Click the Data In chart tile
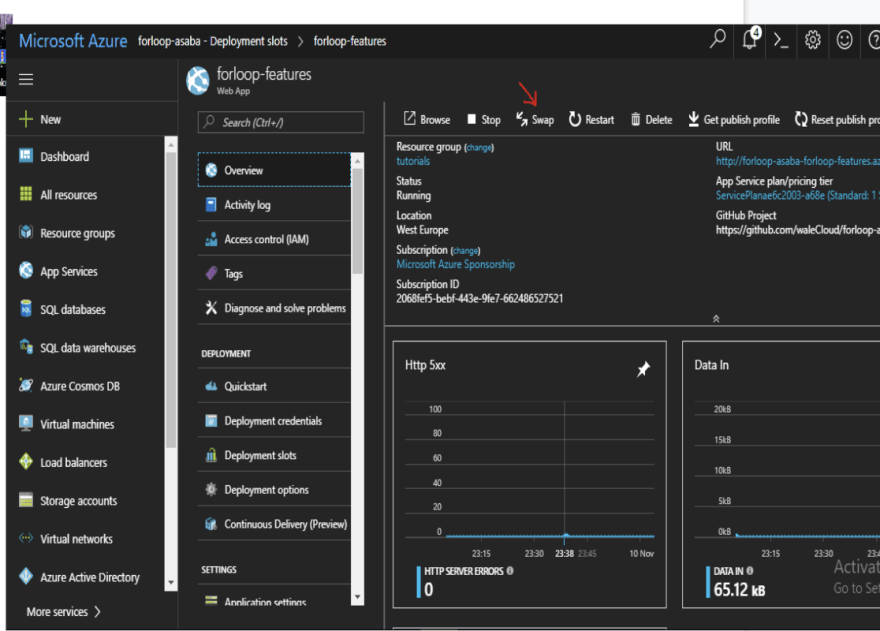The image size is (880, 631). [x=781, y=474]
